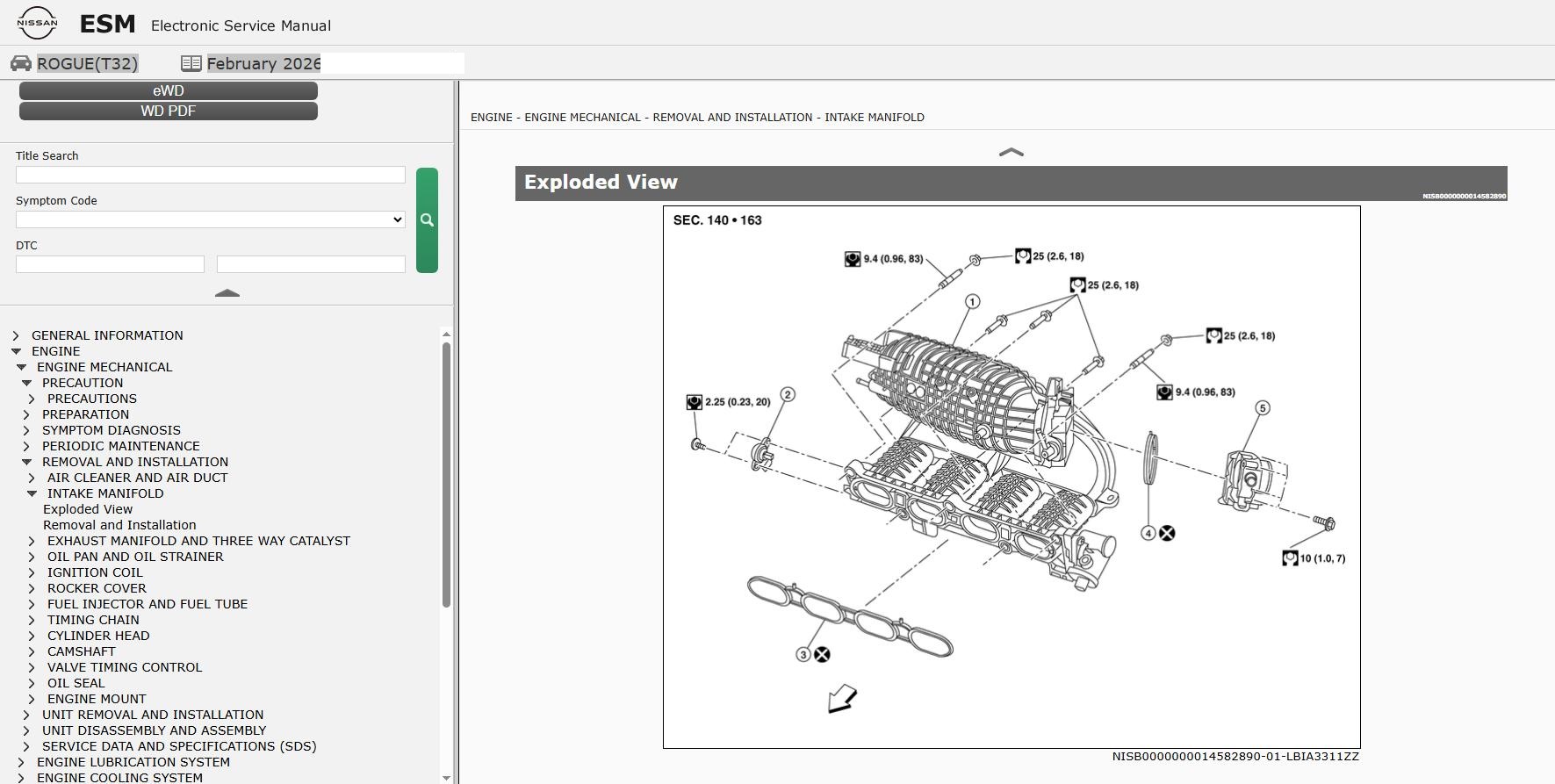Select the ROGUE(T32) vehicle label
Viewport: 1555px width, 784px height.
pos(87,63)
